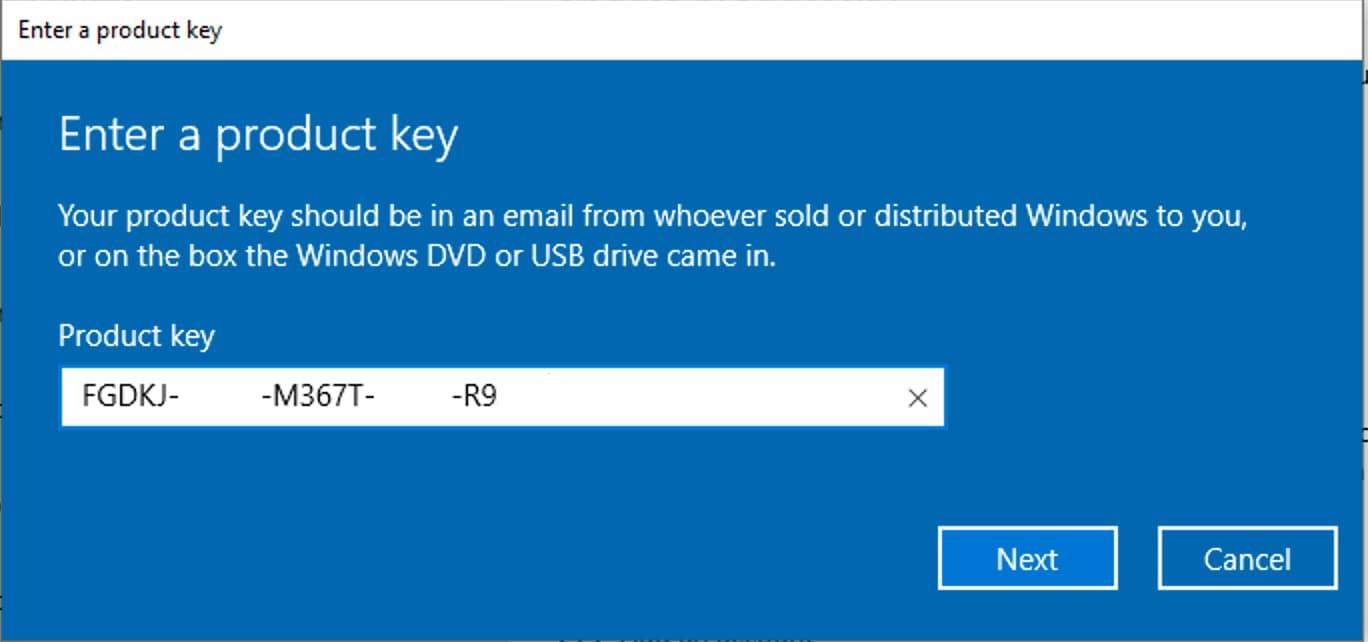Click the Next button
This screenshot has width=1368, height=642.
click(1027, 558)
